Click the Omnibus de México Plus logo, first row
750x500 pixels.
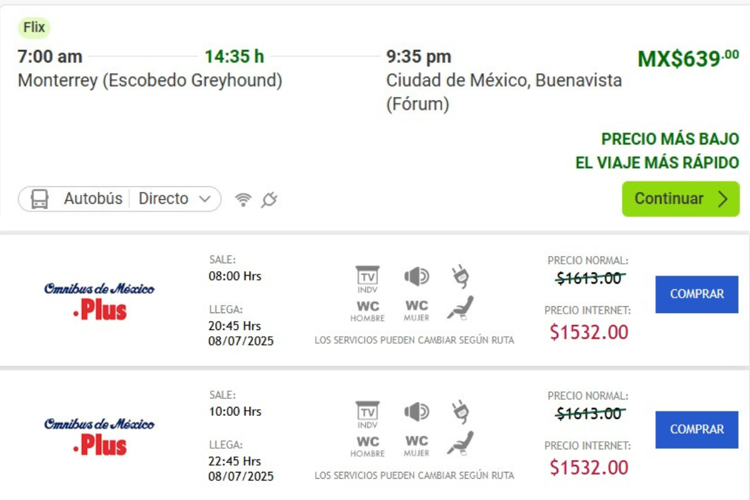tap(99, 301)
